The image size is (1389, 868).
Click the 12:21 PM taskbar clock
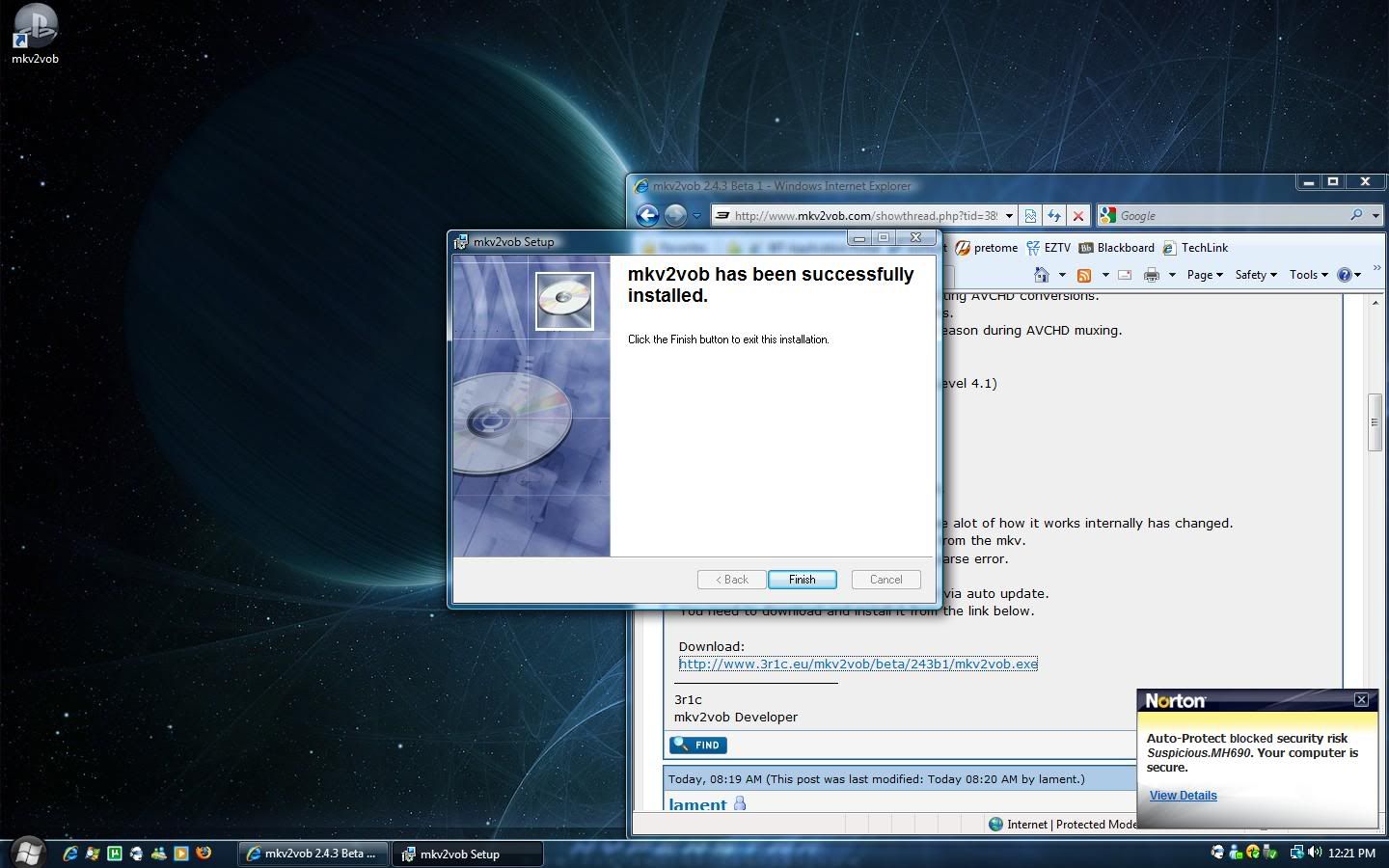tap(1351, 854)
